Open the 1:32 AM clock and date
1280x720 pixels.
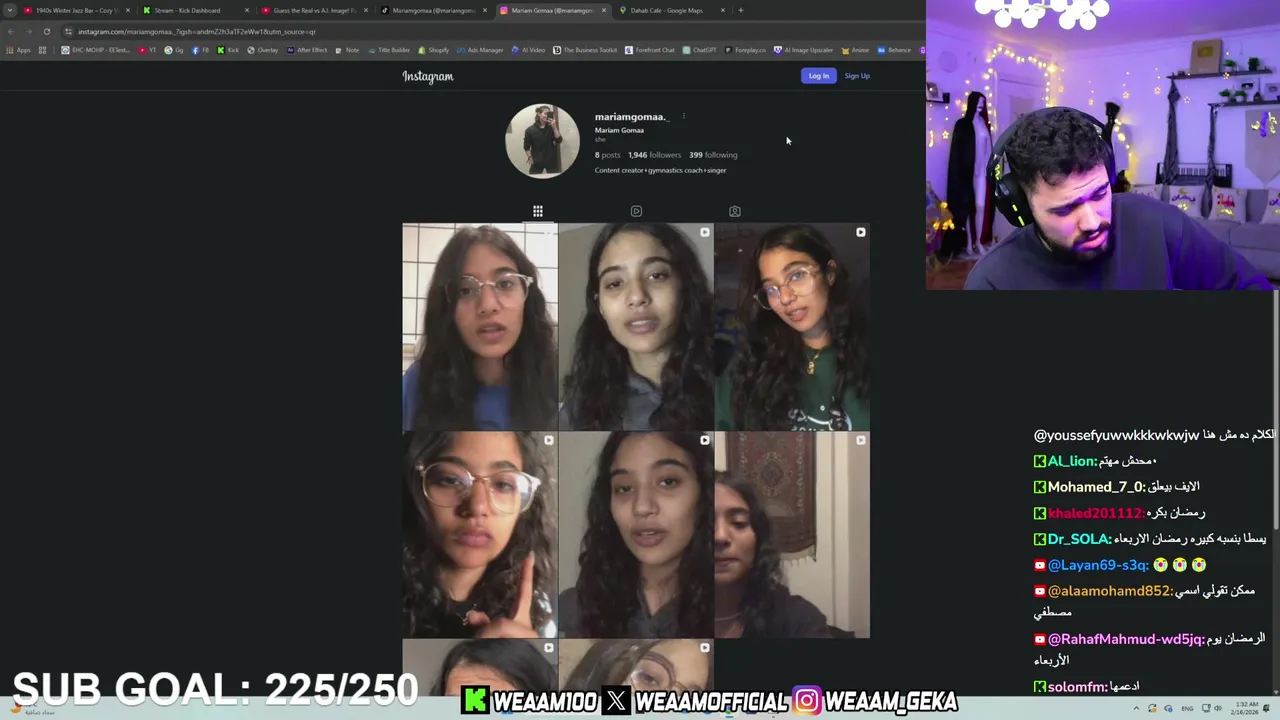point(1246,708)
